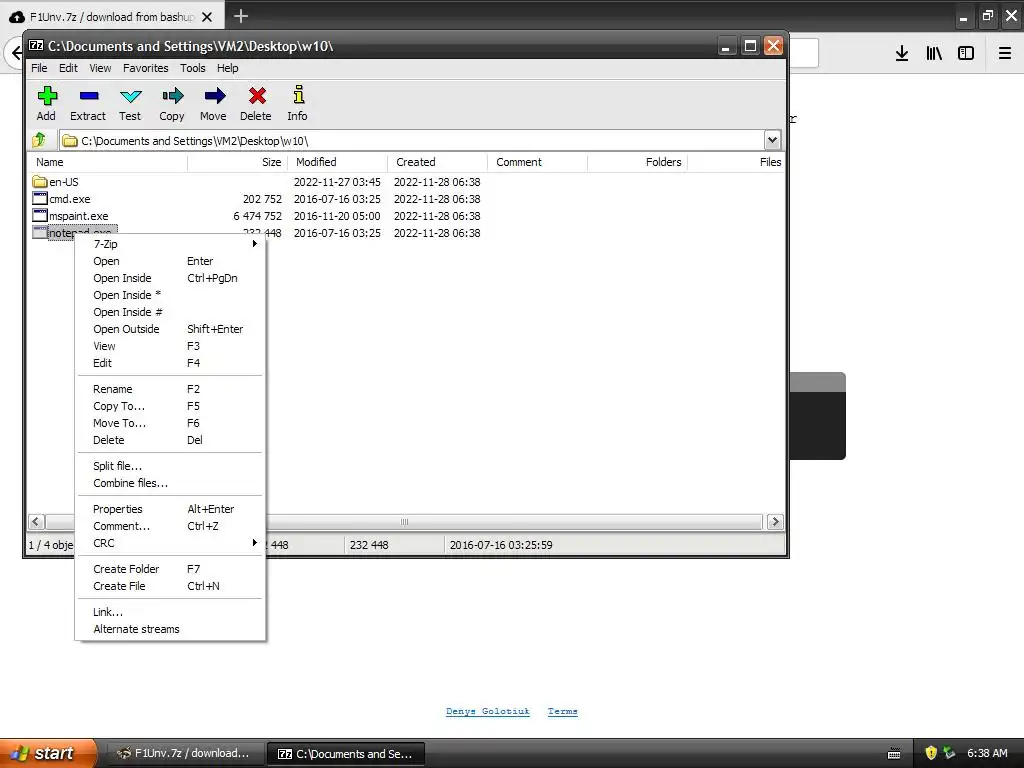Click the keyboard tray icon
The image size is (1024, 768).
pos(894,754)
